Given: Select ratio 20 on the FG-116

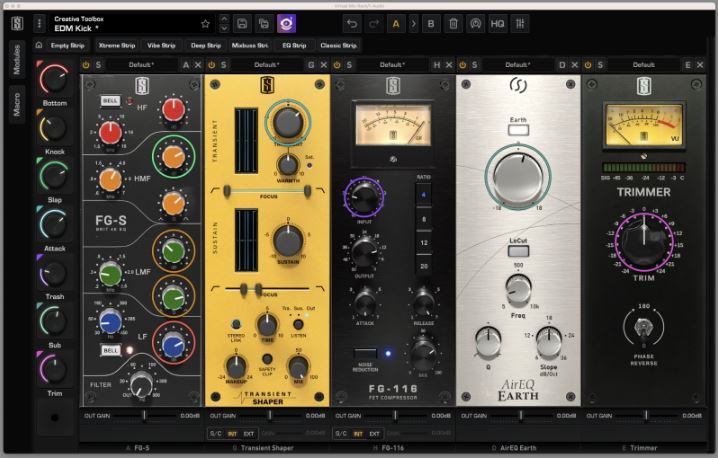Looking at the screenshot, I should (x=424, y=266).
